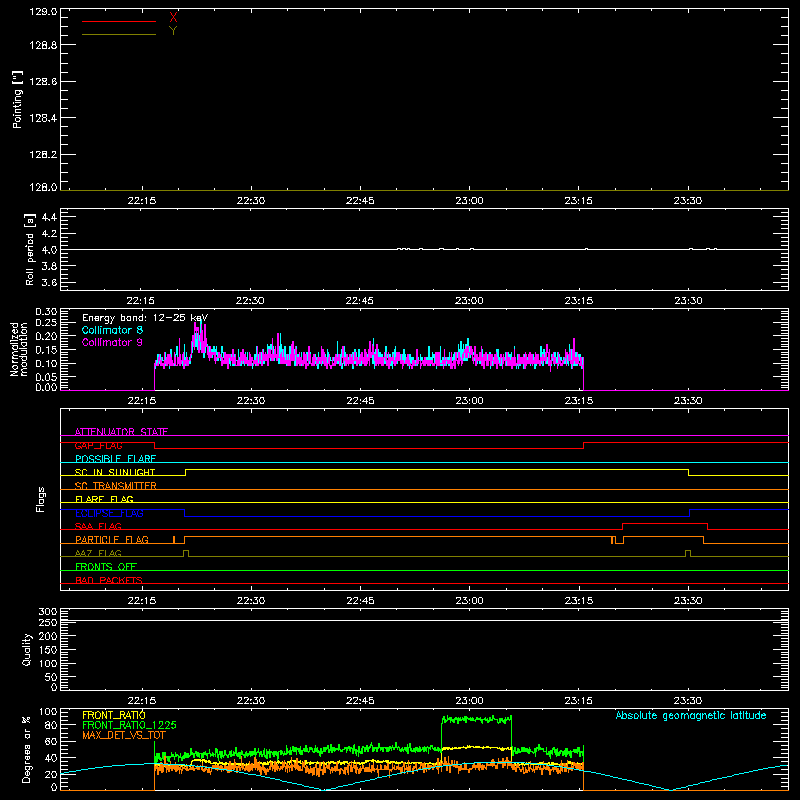The width and height of the screenshot is (800, 800).
Task: Select the red X legend line sample
Action: coord(119,21)
